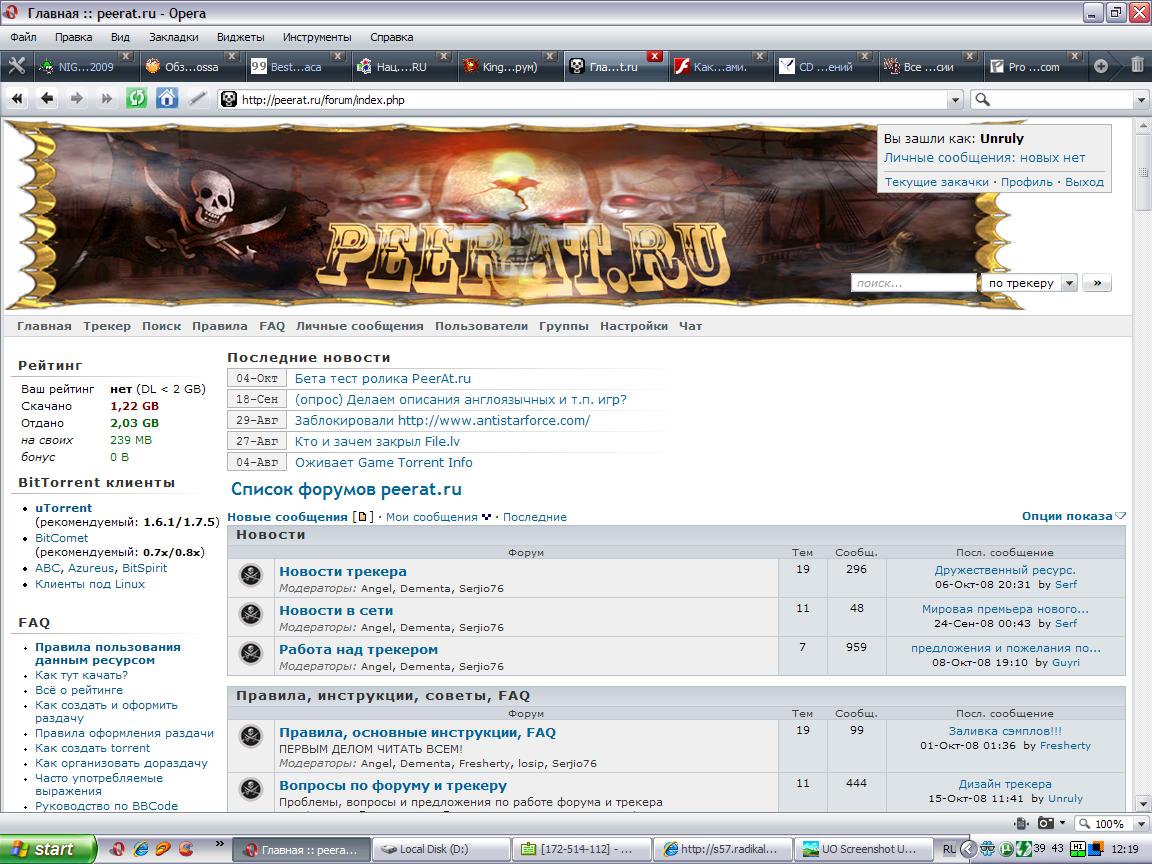Switch to the Best...aca tab

[x=295, y=66]
